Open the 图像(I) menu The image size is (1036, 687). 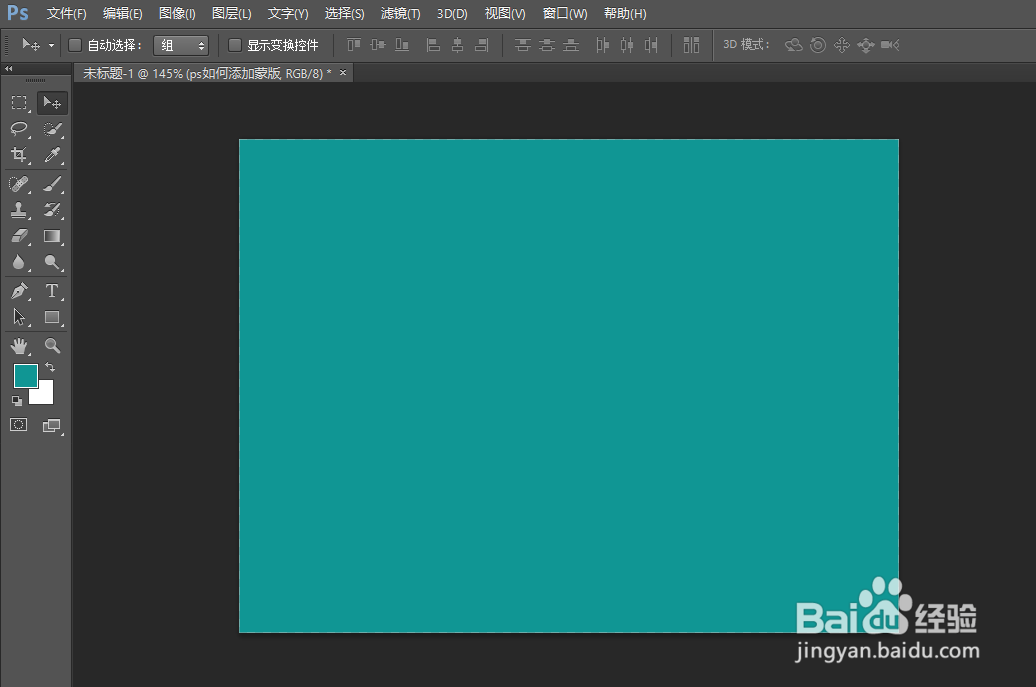pyautogui.click(x=177, y=13)
